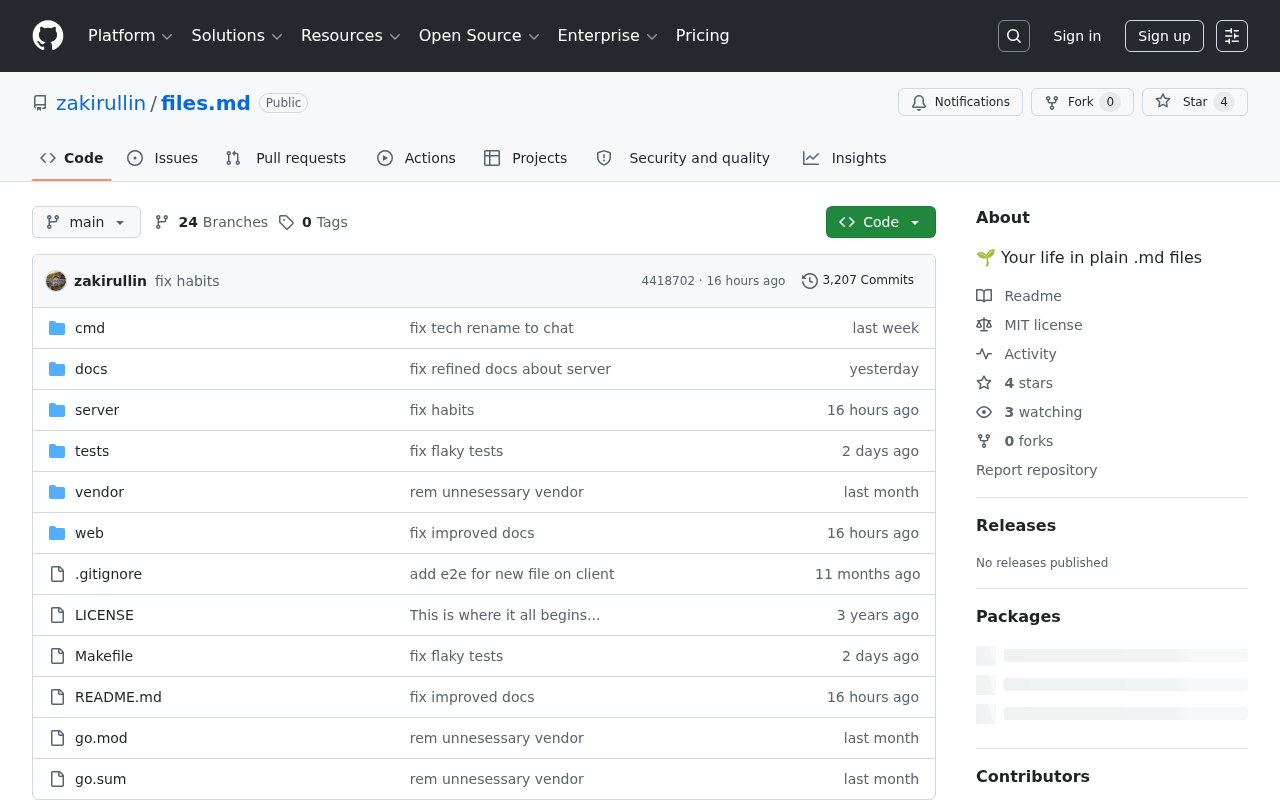This screenshot has width=1280, height=800.
Task: Open 'This is where it all begins...' commit
Action: [505, 615]
